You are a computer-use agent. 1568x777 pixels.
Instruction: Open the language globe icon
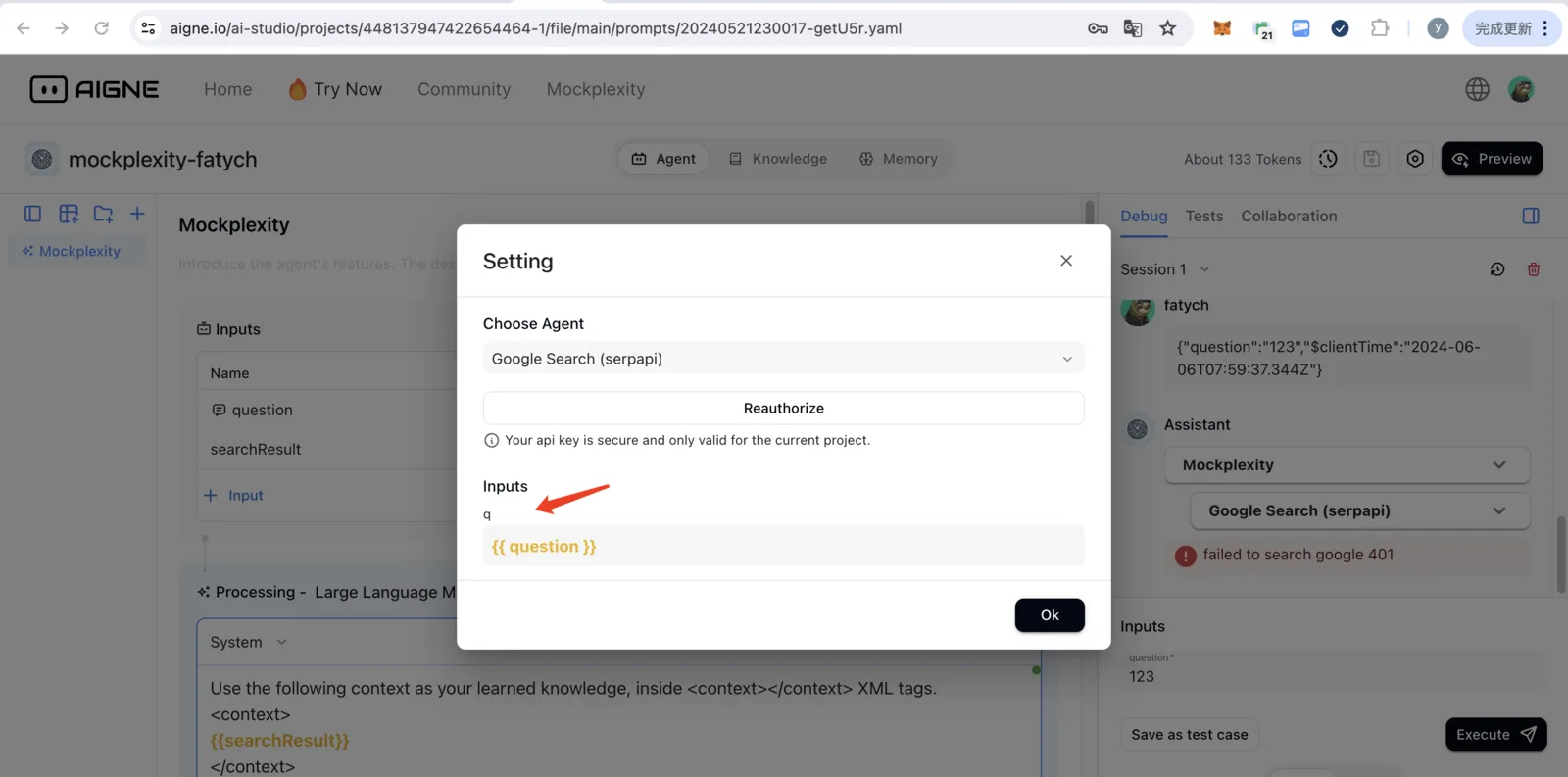click(1477, 89)
